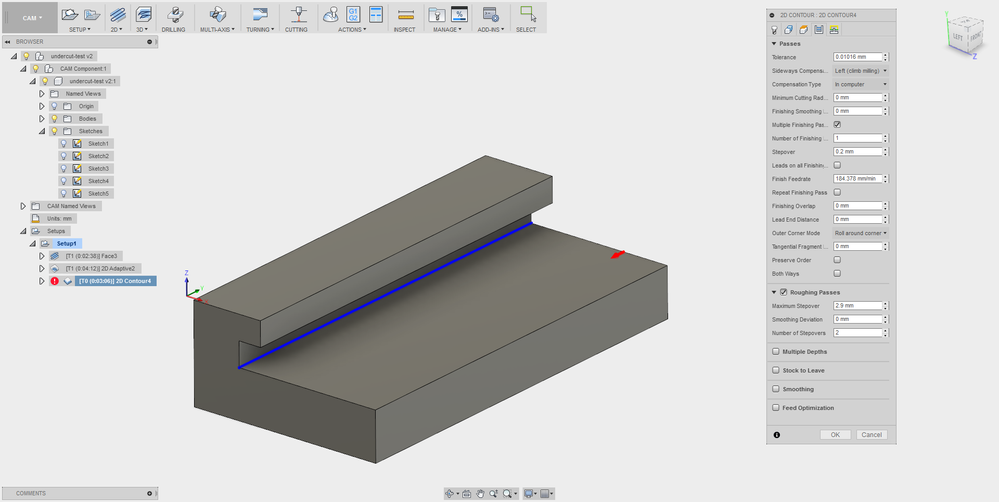Collapse the Passes section
This screenshot has width=999, height=502.
coord(774,44)
